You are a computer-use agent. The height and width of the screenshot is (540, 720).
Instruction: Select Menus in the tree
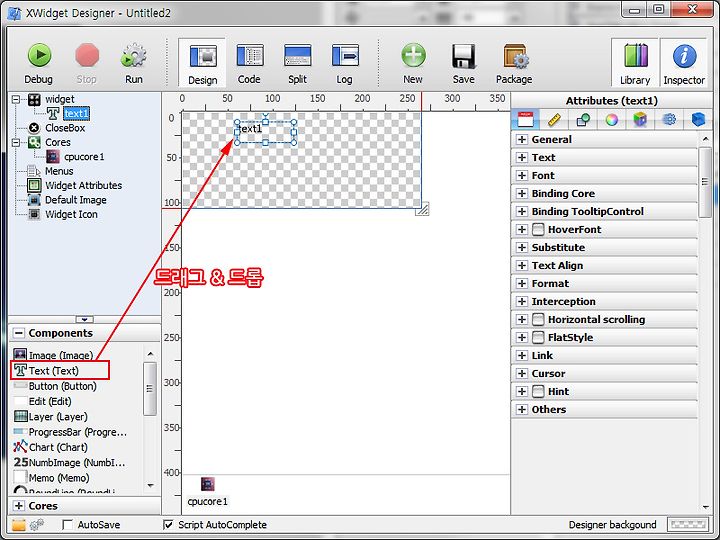59,171
